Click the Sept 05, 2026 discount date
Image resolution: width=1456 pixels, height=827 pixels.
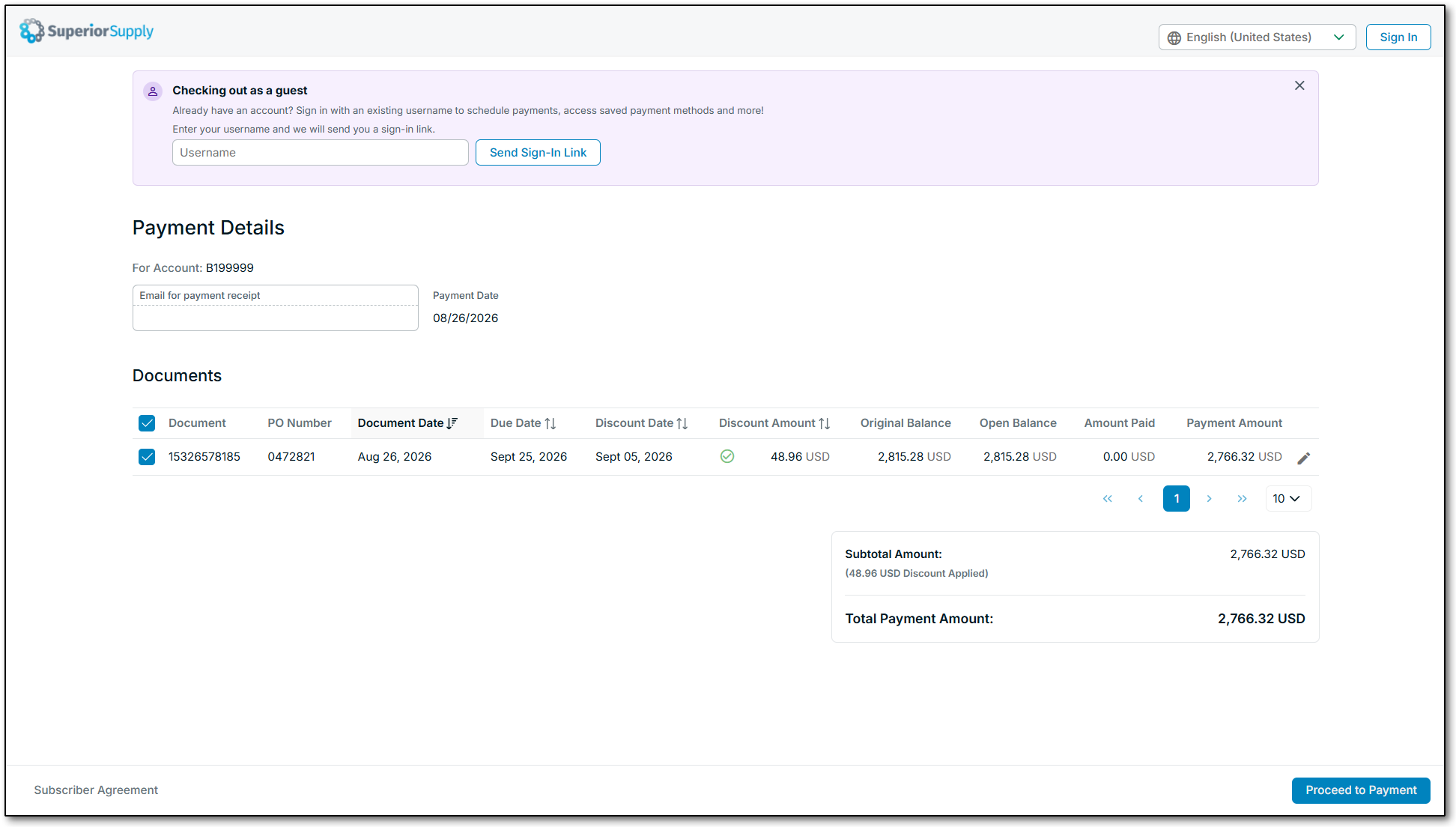click(634, 457)
